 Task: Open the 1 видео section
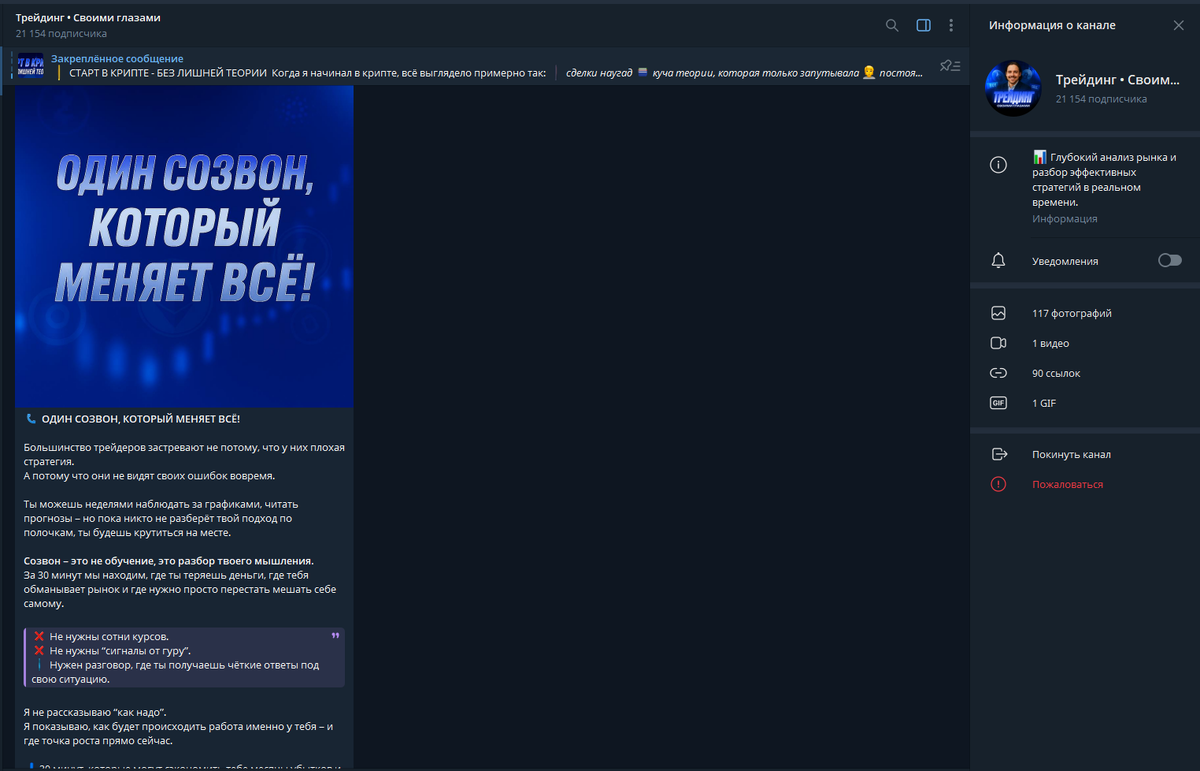(1085, 343)
